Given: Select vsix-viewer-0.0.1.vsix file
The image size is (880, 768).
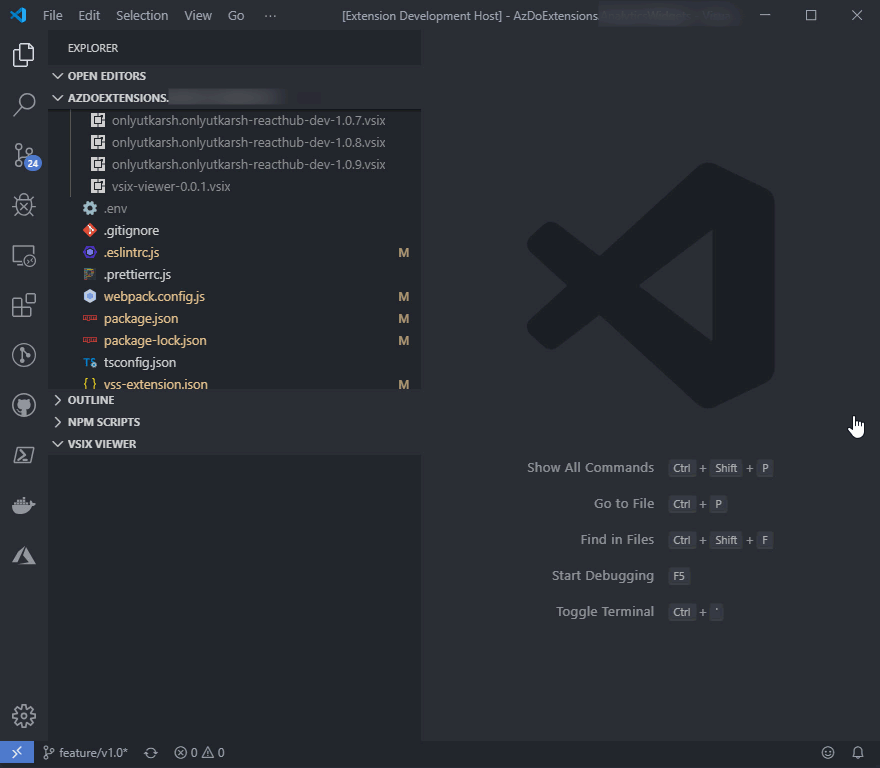Looking at the screenshot, I should pyautogui.click(x=235, y=186).
